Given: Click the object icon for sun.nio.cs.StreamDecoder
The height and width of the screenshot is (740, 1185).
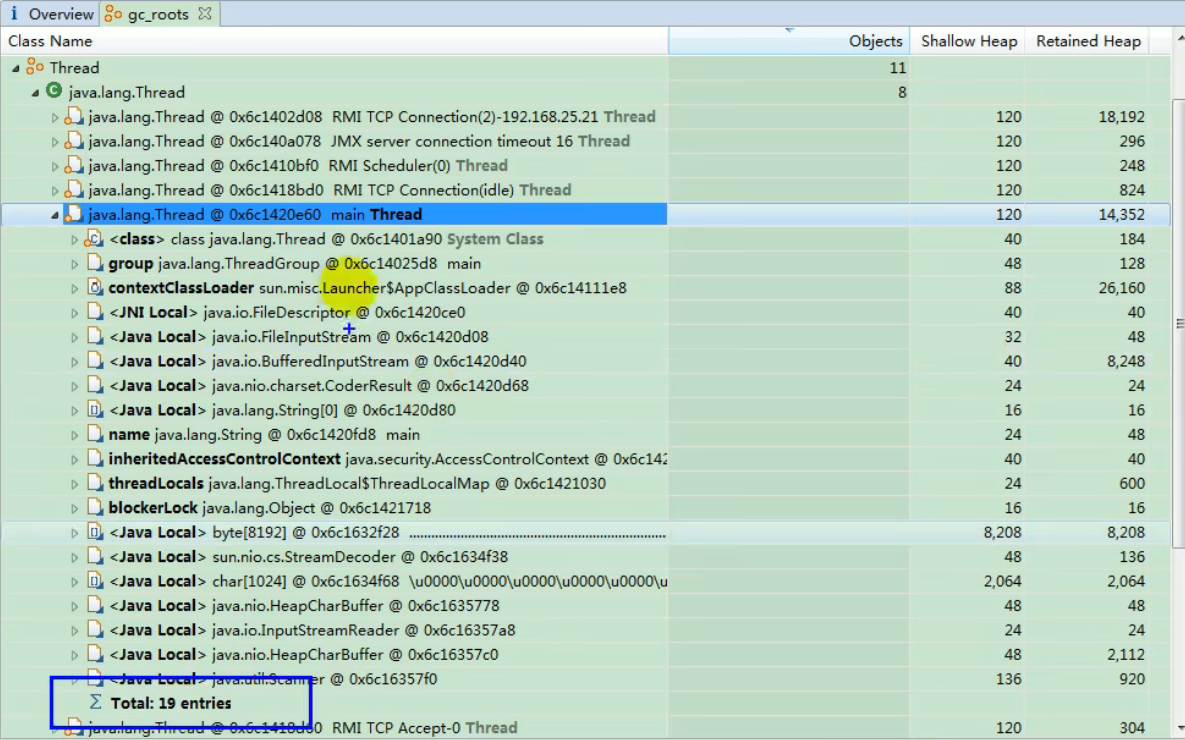Looking at the screenshot, I should coord(94,556).
